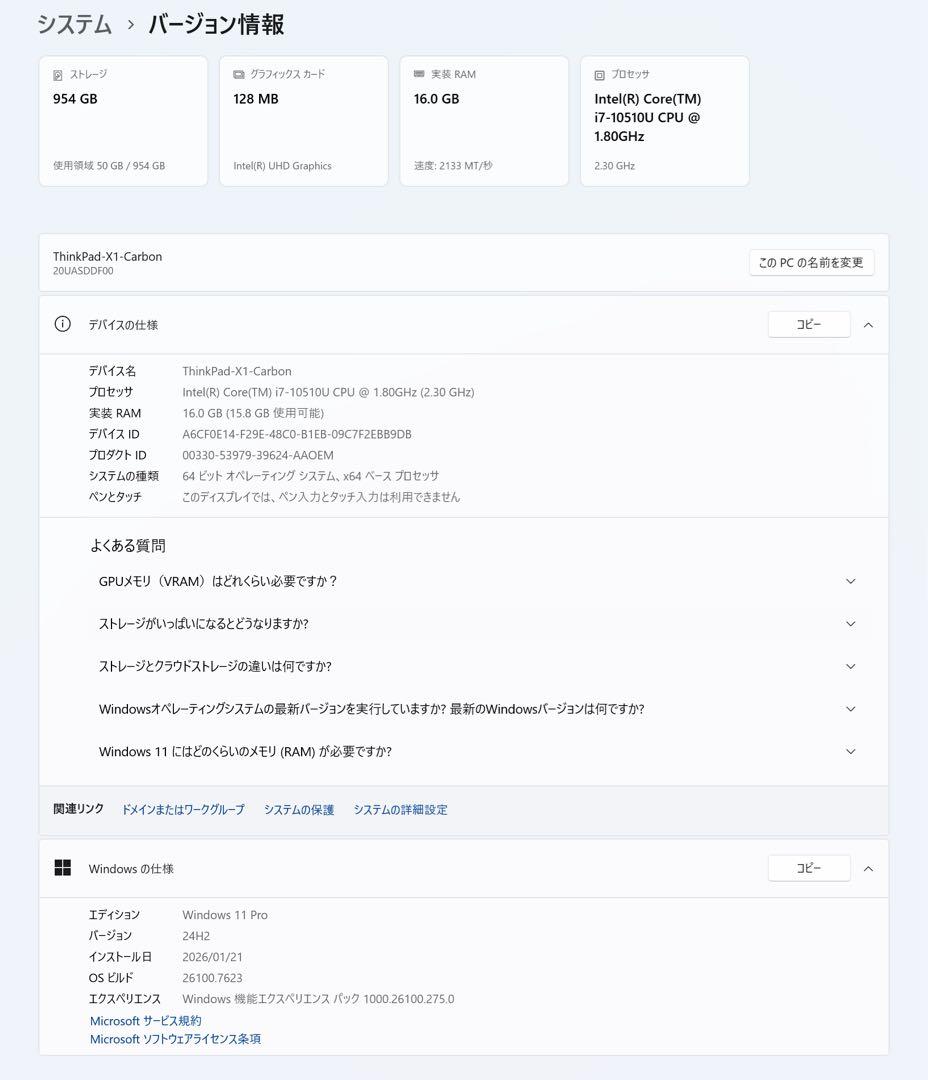The width and height of the screenshot is (928, 1080).
Task: Collapse the デバイスの仕様 section chevron
Action: pyautogui.click(x=868, y=324)
